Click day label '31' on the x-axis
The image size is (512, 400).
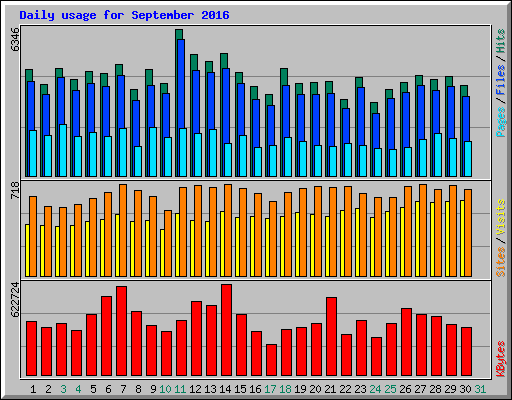coord(480,389)
